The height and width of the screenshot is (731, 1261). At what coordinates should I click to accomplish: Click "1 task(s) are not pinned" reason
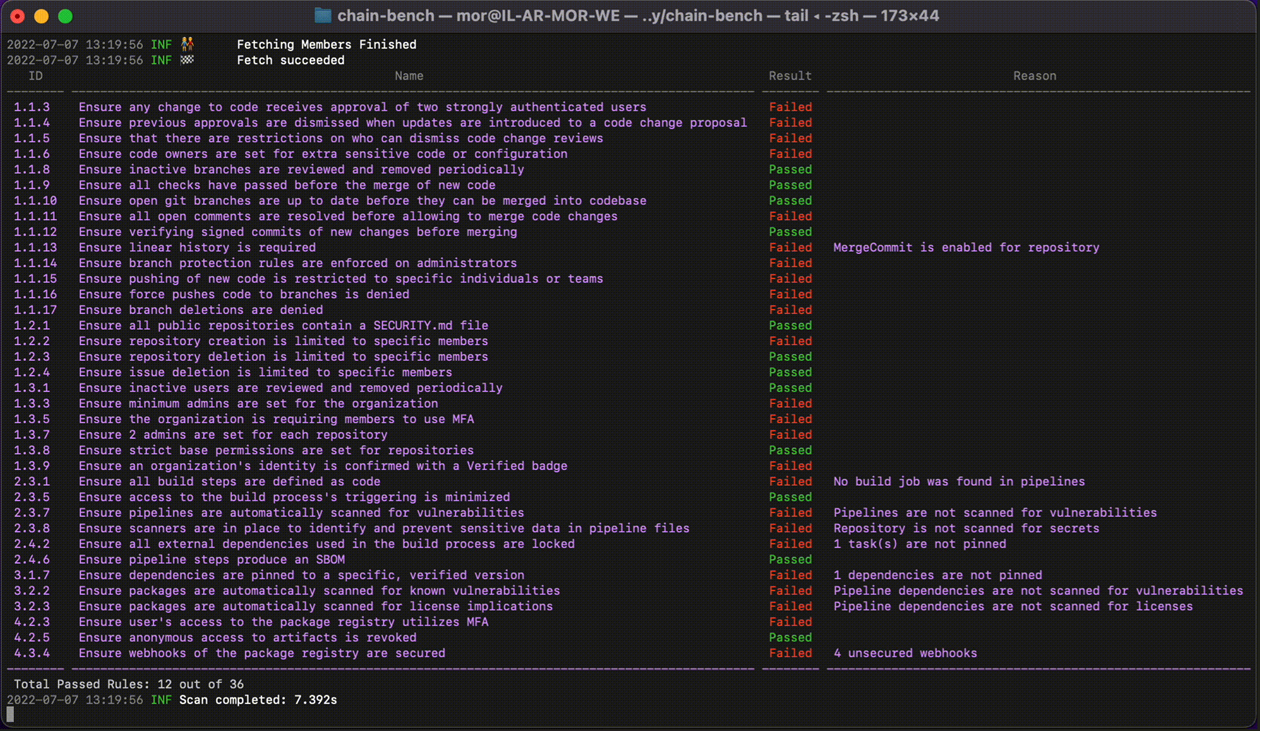click(x=919, y=544)
